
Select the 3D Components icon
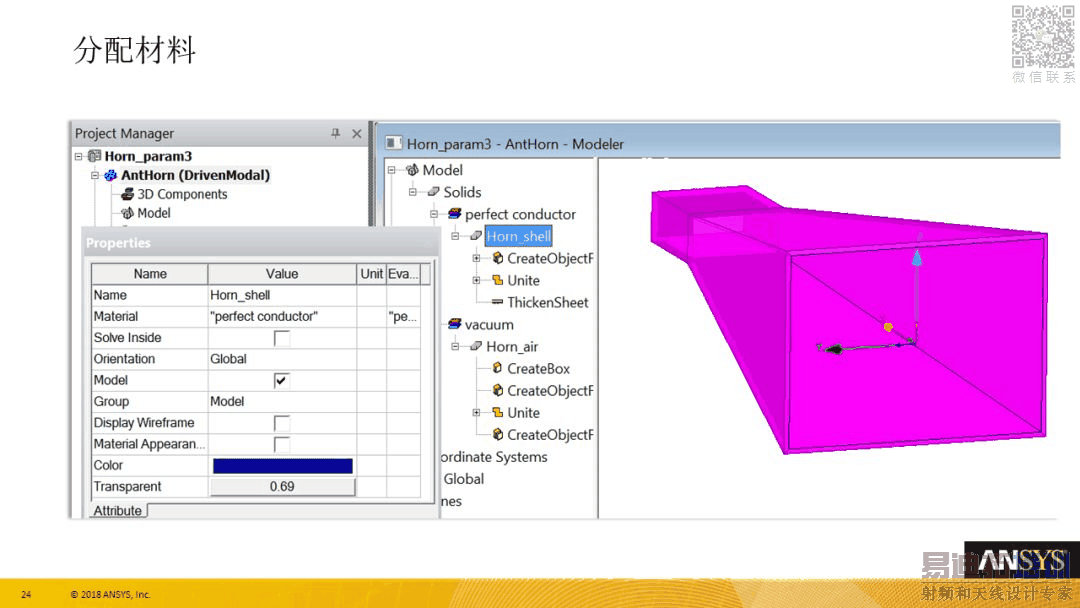127,194
